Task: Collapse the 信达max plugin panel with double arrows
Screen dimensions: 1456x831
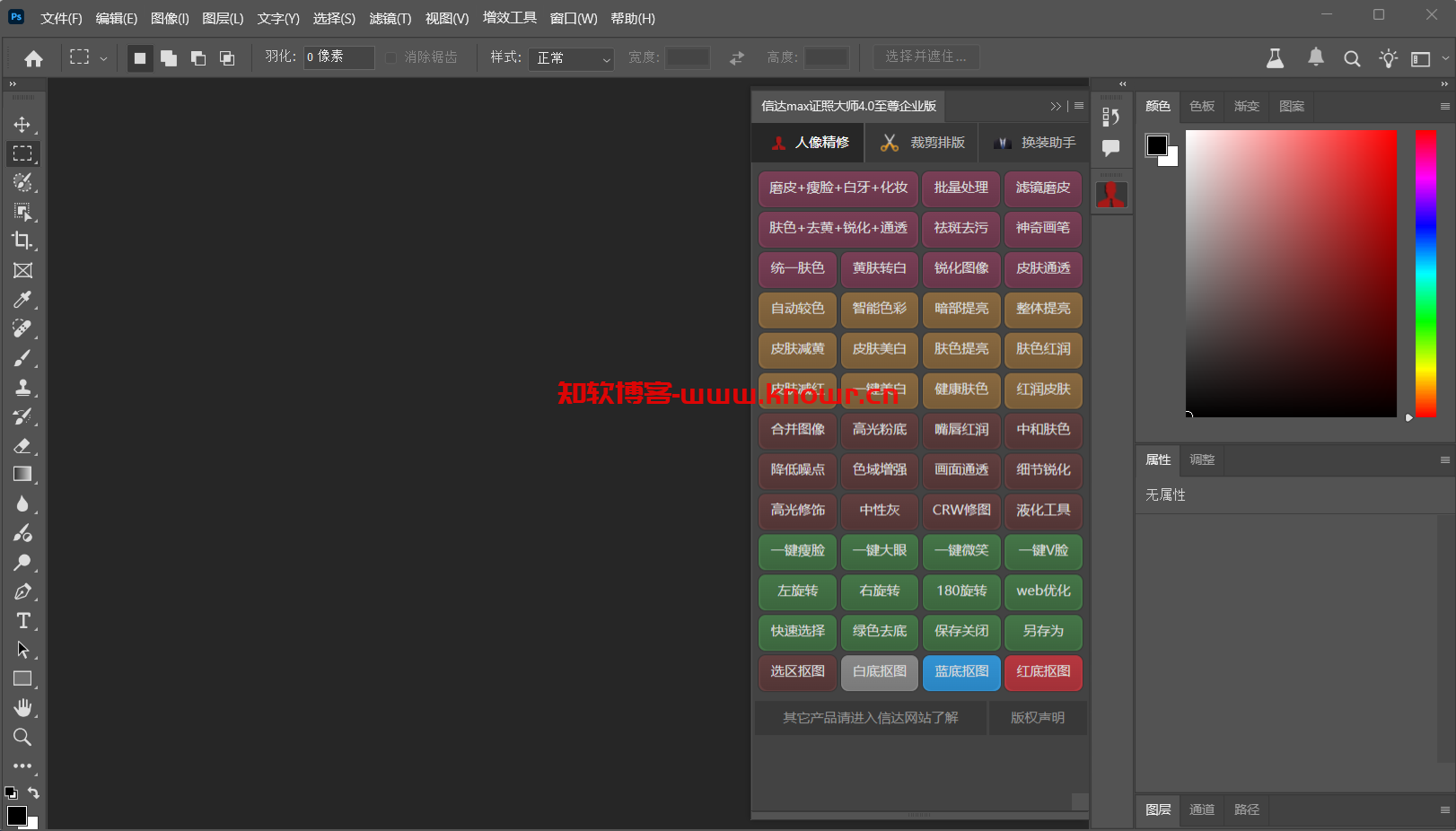Action: 1056,106
